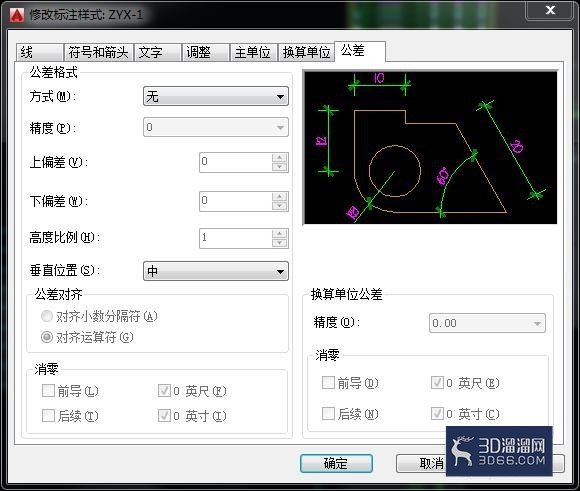The image size is (580, 491).
Task: Decrease 下偏差 with the down arrow
Action: [x=280, y=205]
